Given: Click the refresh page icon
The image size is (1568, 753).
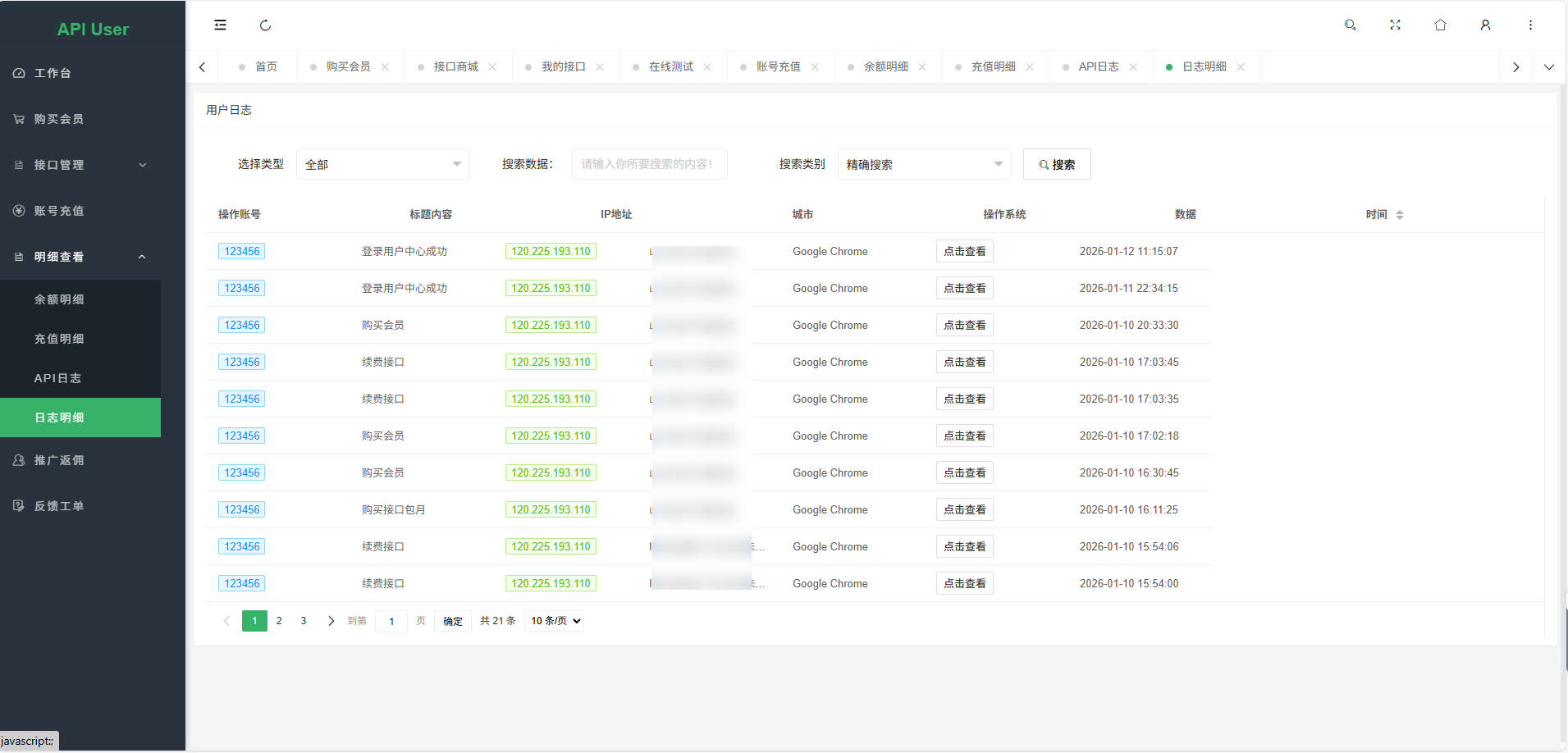Looking at the screenshot, I should 265,25.
